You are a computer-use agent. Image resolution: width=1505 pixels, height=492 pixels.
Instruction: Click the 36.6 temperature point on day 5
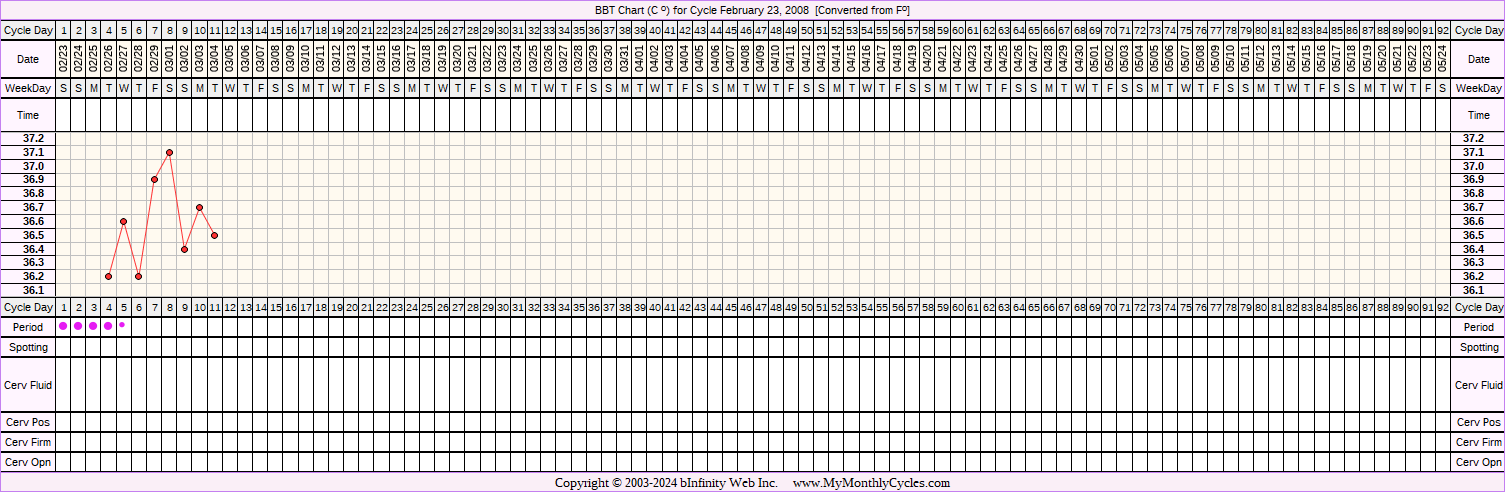(123, 221)
